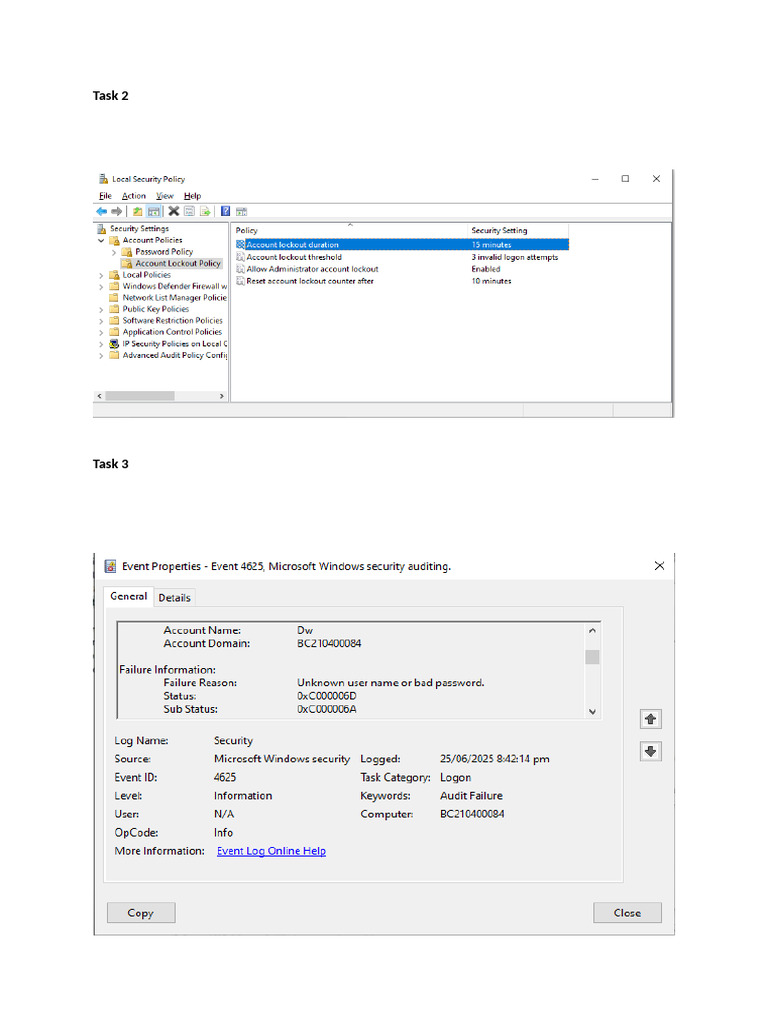
Task: Expand the Application Control Policies node
Action: point(101,332)
